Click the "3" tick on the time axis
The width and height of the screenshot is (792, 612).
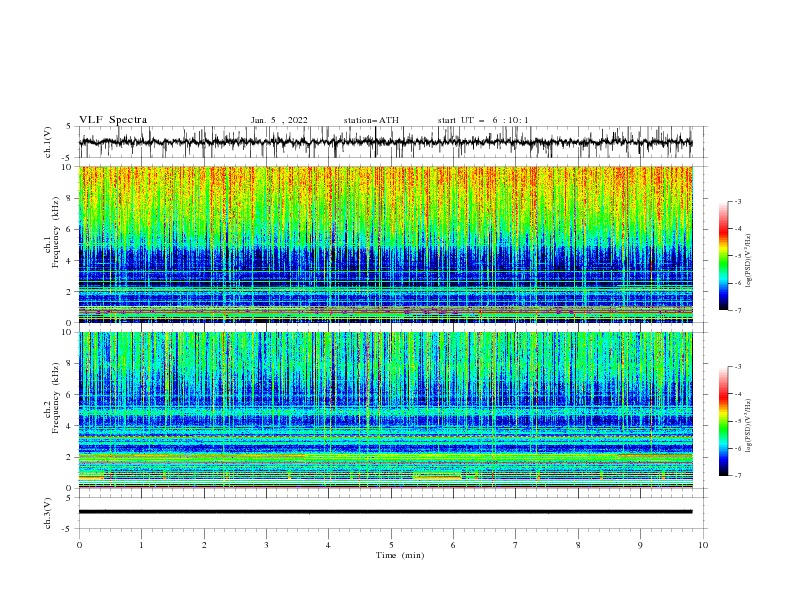point(267,545)
